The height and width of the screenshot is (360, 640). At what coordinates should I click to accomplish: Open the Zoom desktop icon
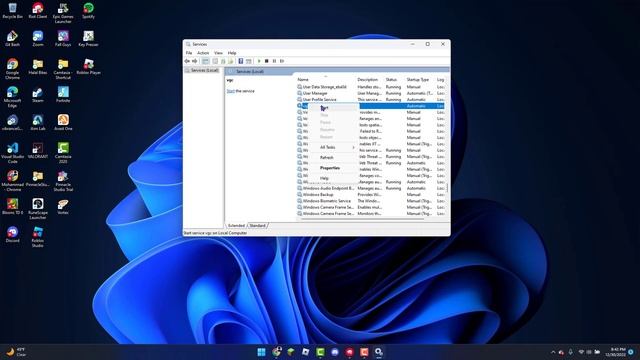pyautogui.click(x=38, y=39)
